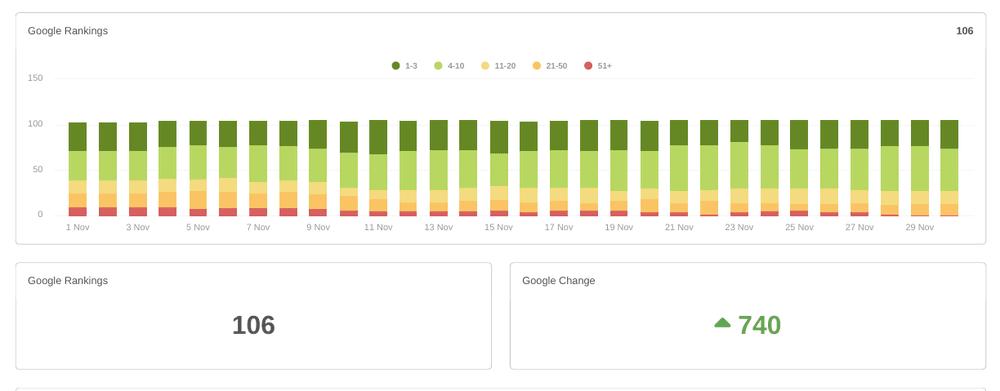Select the 9 Nov bar
Viewport: 1000px width, 391px height.
pos(318,168)
